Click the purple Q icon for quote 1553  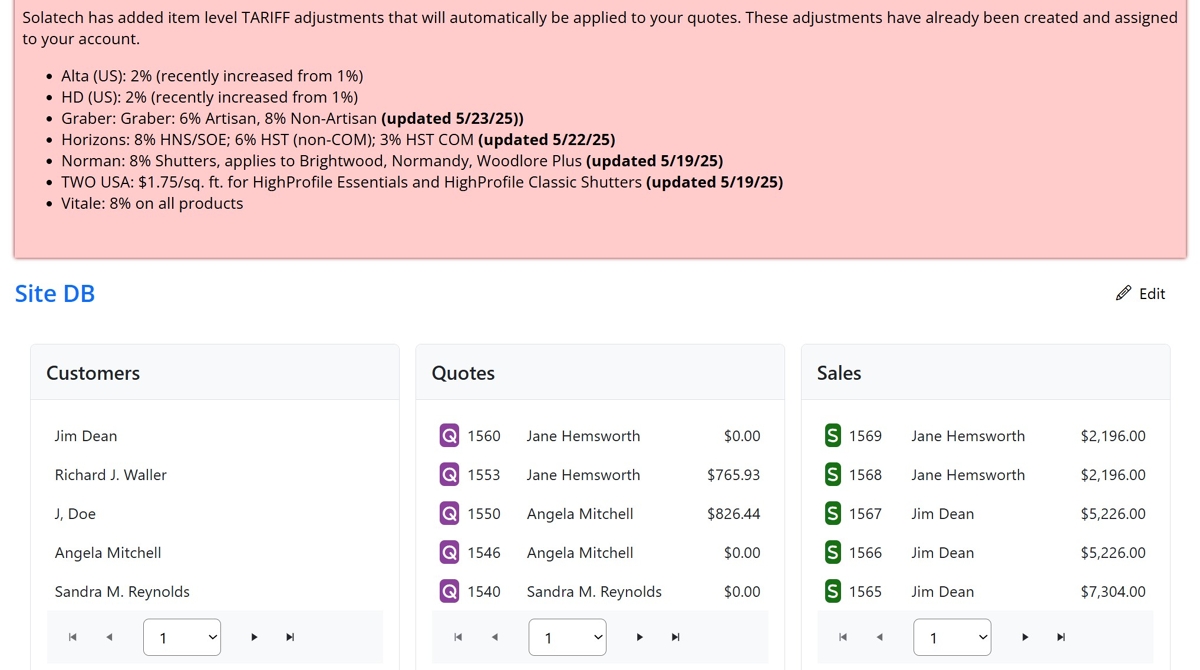[x=449, y=475]
